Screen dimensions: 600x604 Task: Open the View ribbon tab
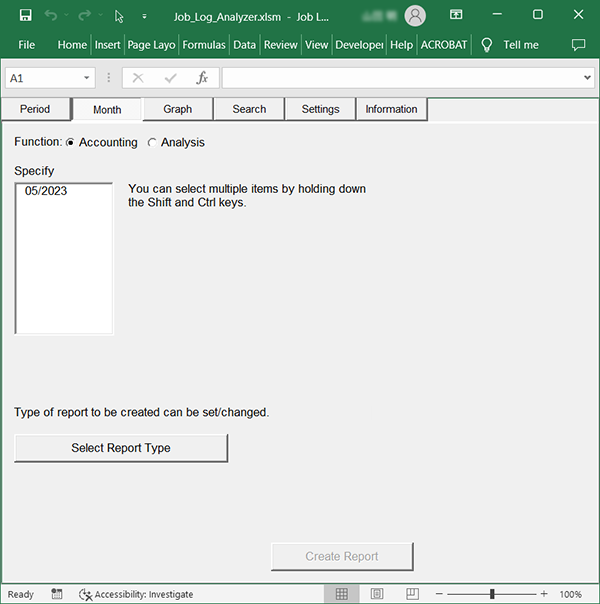tap(317, 45)
